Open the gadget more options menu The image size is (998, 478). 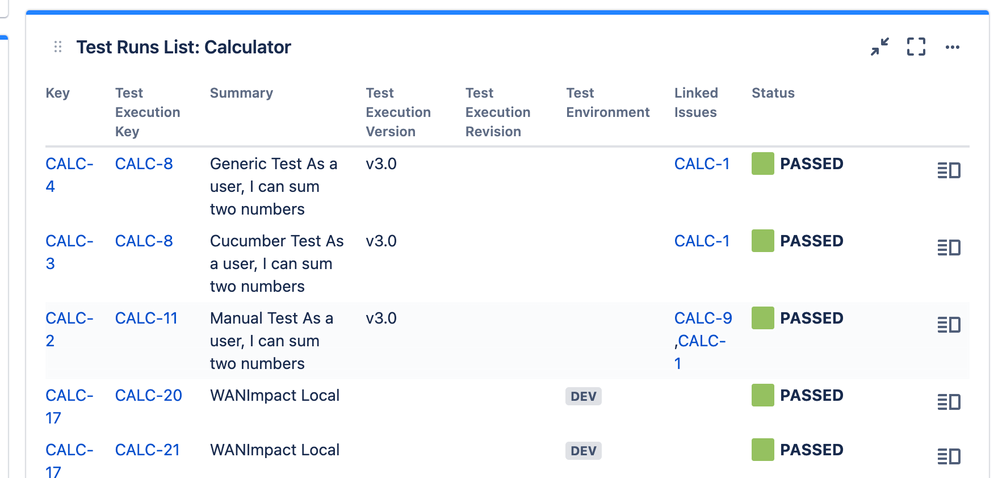(952, 47)
